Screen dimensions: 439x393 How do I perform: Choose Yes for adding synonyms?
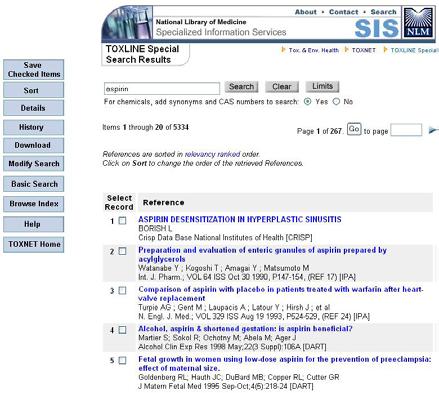pos(308,102)
